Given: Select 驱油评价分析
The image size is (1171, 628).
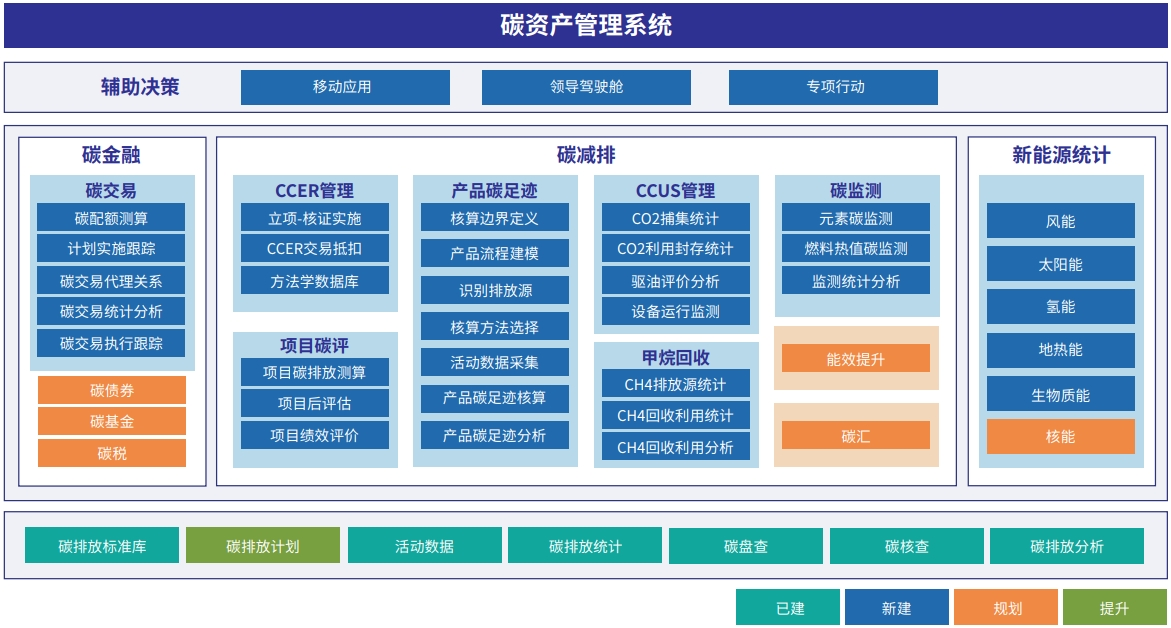Looking at the screenshot, I should click(x=675, y=281).
